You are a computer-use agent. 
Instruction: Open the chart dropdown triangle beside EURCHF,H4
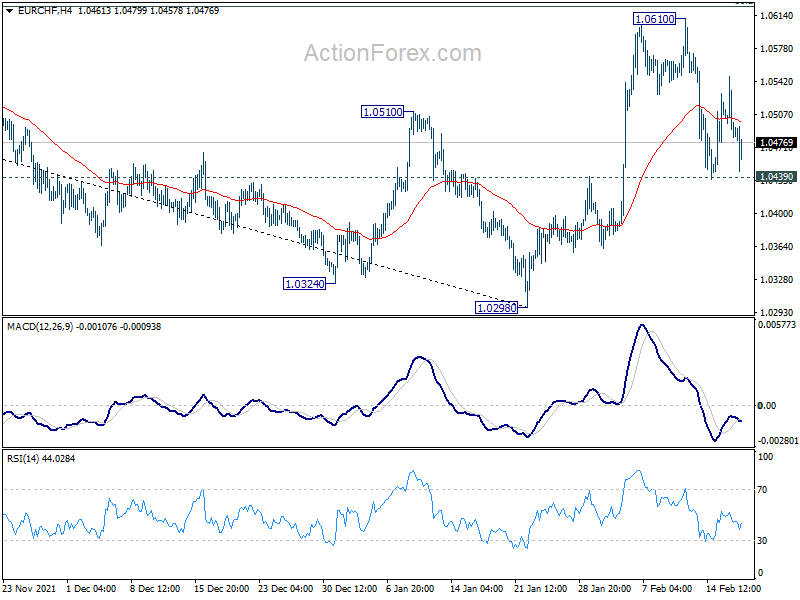point(10,10)
